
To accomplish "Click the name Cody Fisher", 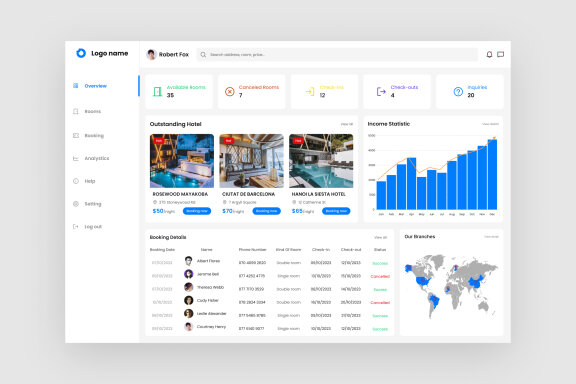I will (208, 301).
